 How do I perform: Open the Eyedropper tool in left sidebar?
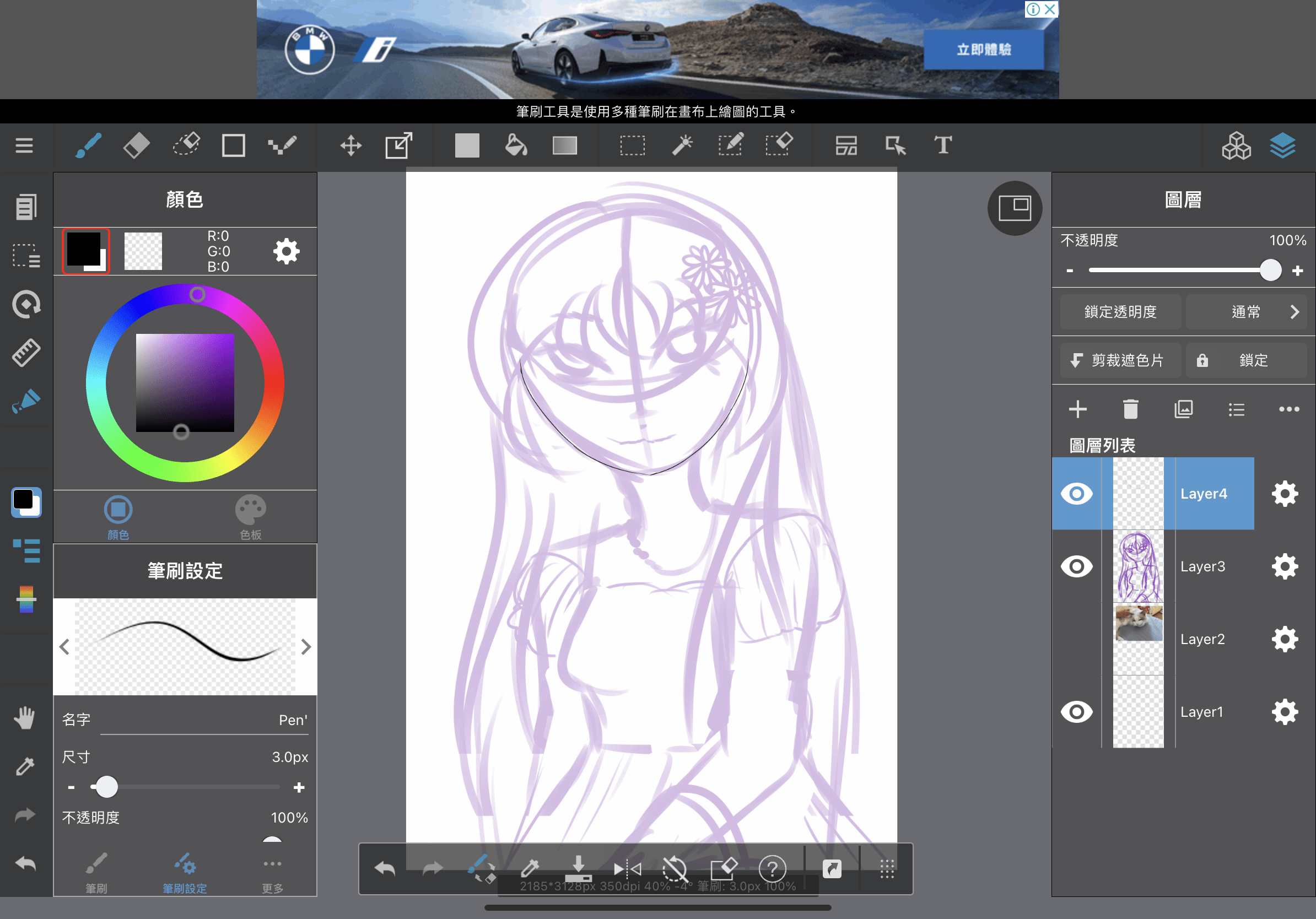[25, 766]
